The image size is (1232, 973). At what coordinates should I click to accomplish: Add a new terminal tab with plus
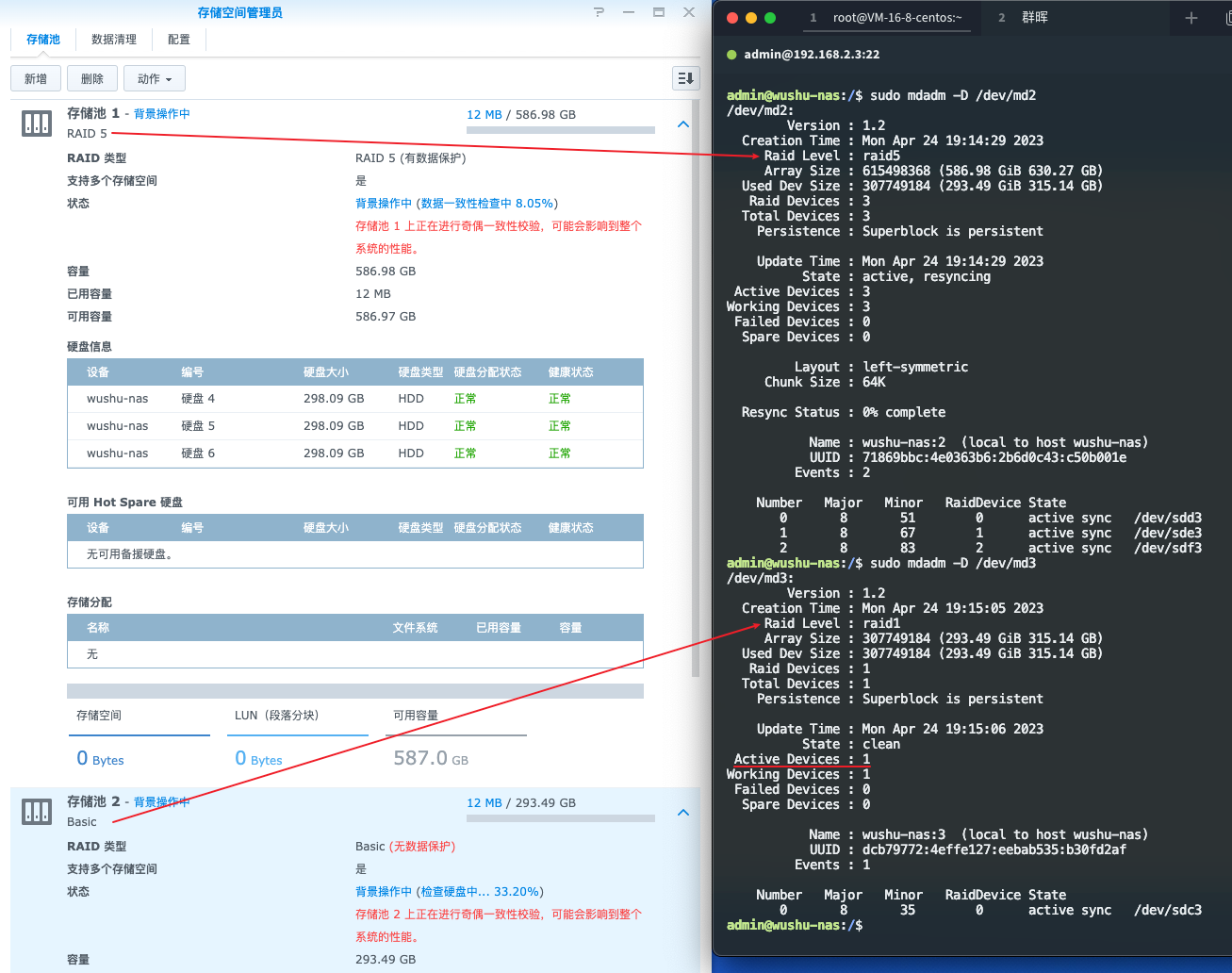1191,18
